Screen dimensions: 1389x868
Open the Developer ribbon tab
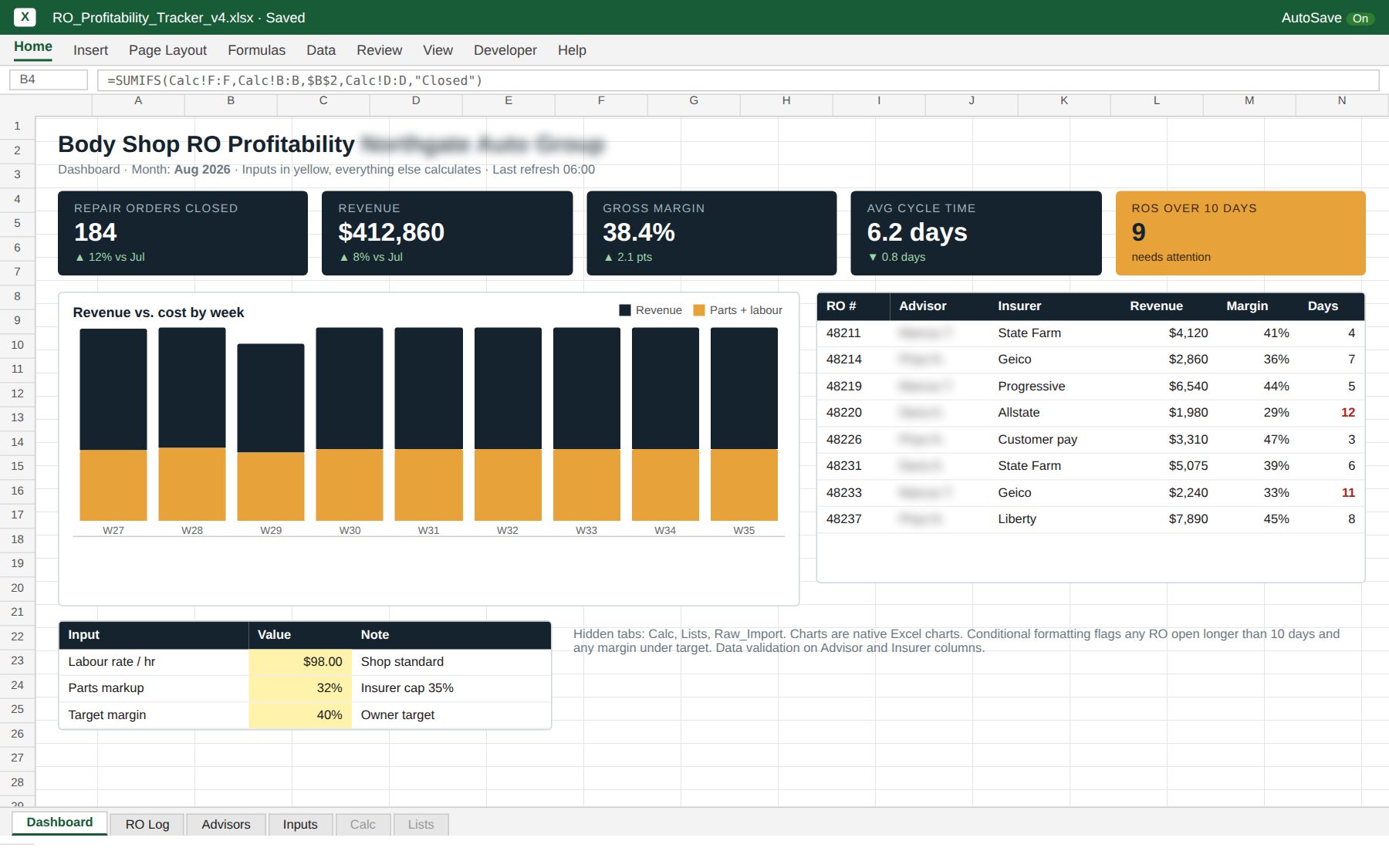(505, 50)
